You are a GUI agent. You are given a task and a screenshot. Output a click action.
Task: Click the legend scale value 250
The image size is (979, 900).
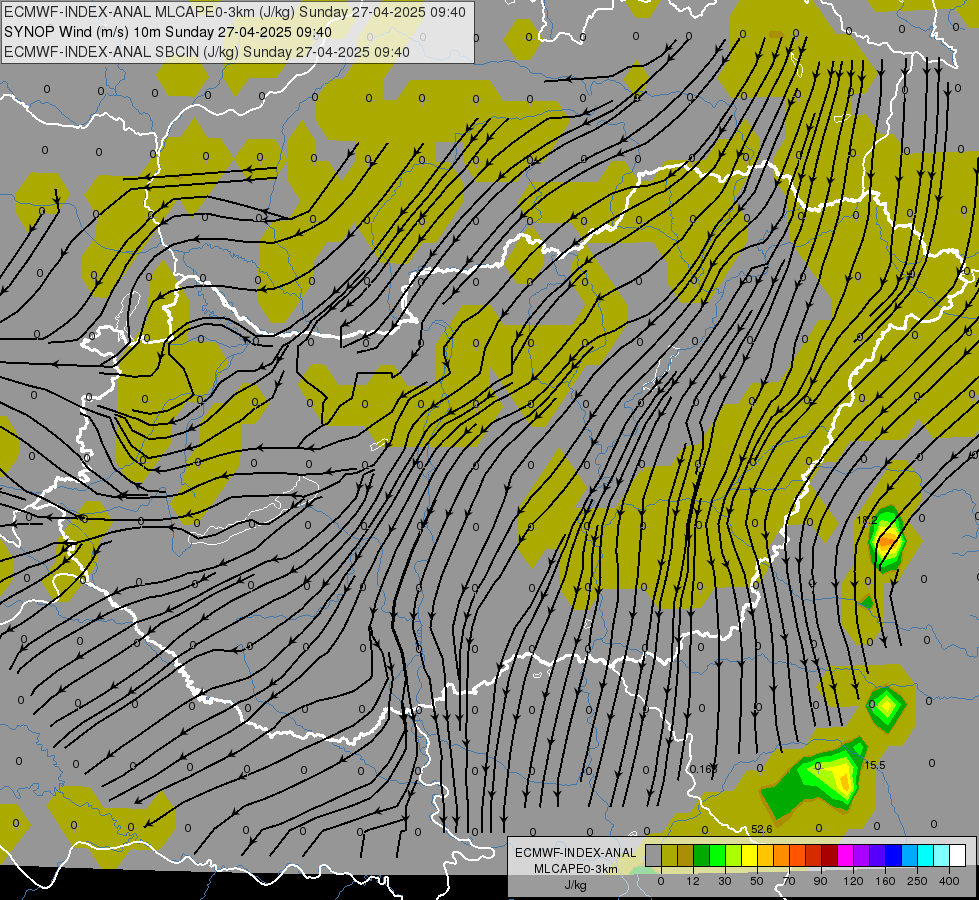917,881
